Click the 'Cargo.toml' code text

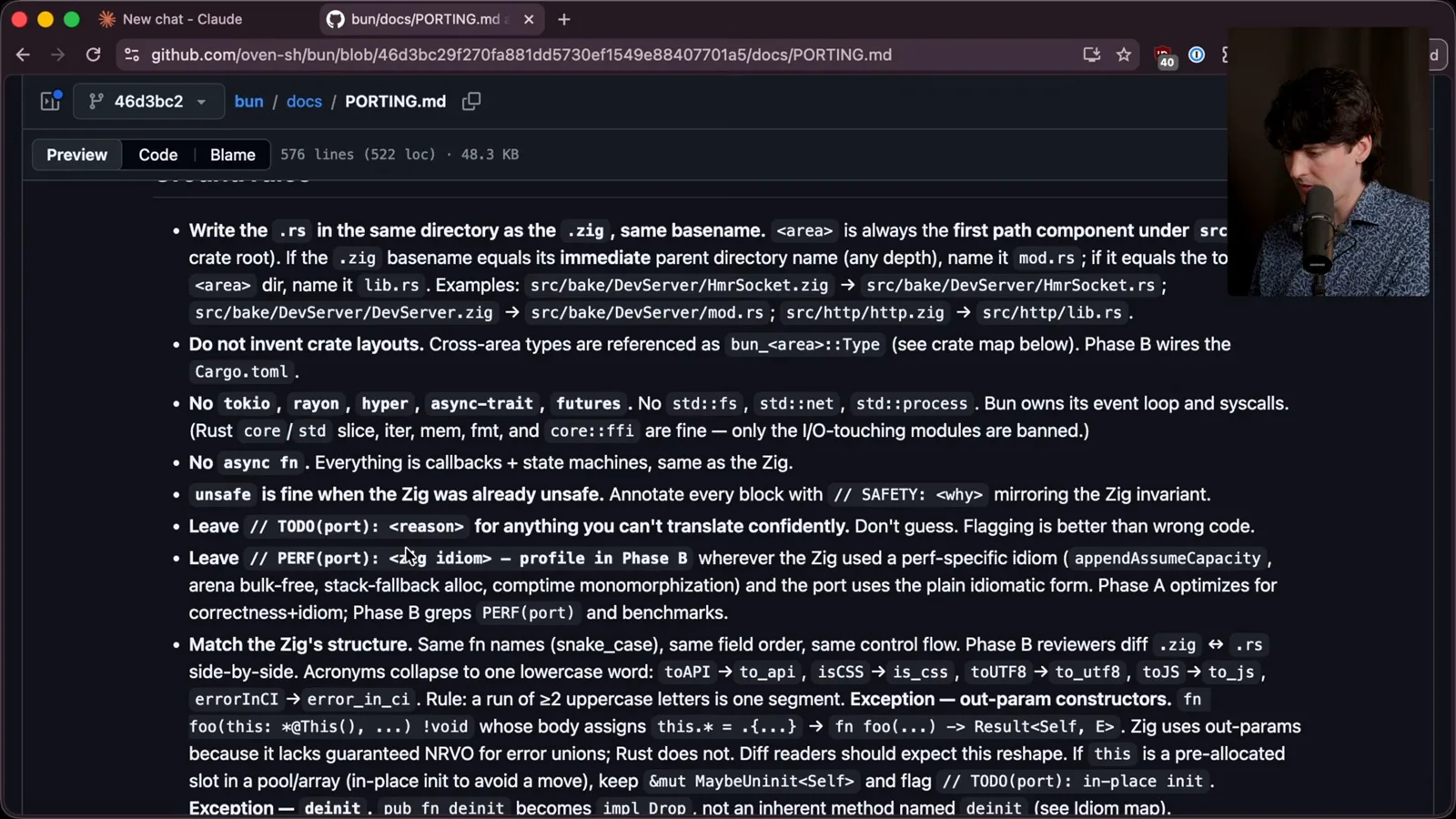coord(241,371)
